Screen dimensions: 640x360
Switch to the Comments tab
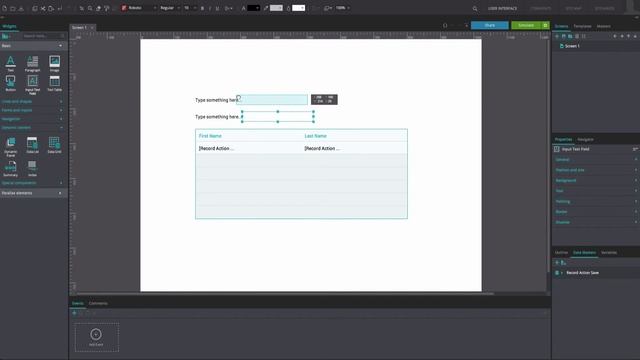pos(98,304)
